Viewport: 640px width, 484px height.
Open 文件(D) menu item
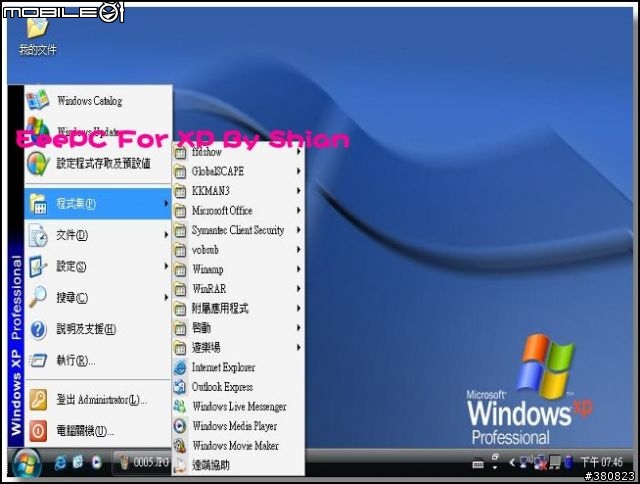98,235
